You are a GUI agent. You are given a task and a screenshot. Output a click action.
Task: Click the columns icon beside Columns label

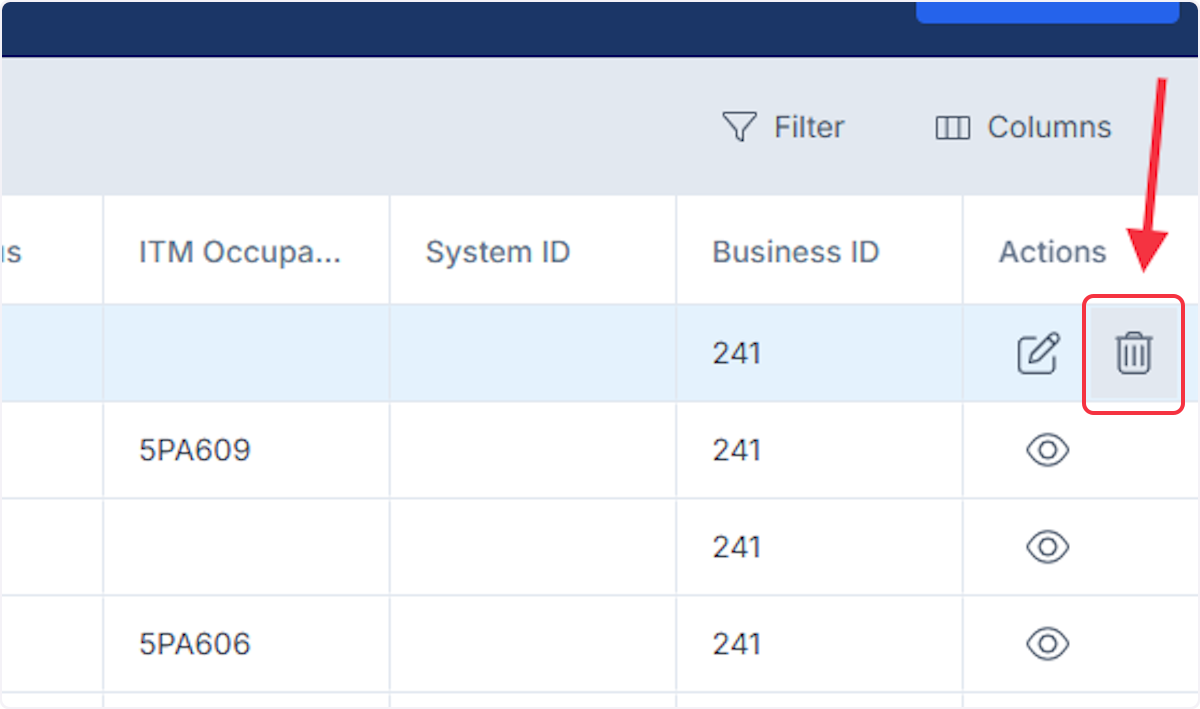coord(952,128)
